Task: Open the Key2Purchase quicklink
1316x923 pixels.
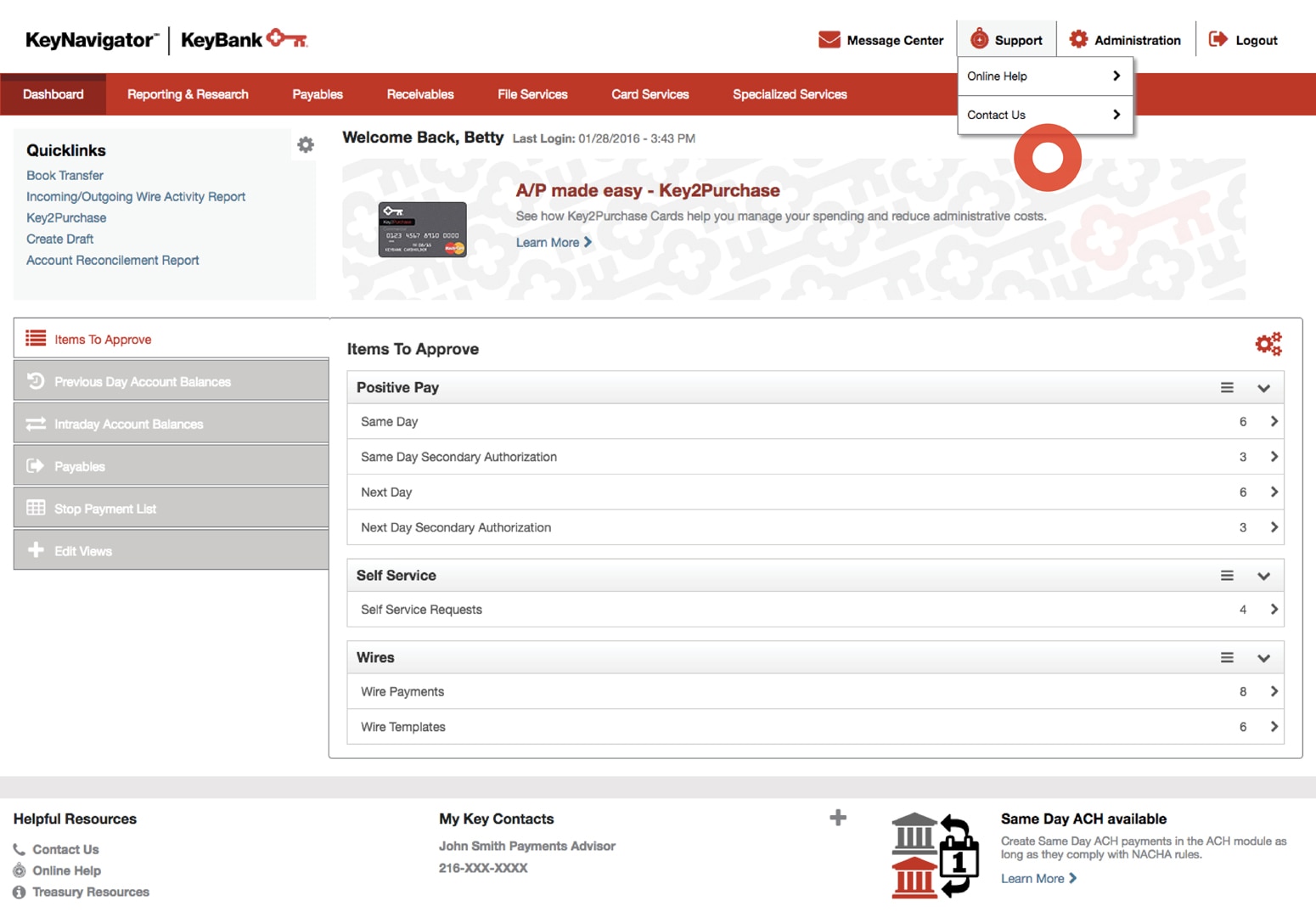Action: pyautogui.click(x=66, y=217)
